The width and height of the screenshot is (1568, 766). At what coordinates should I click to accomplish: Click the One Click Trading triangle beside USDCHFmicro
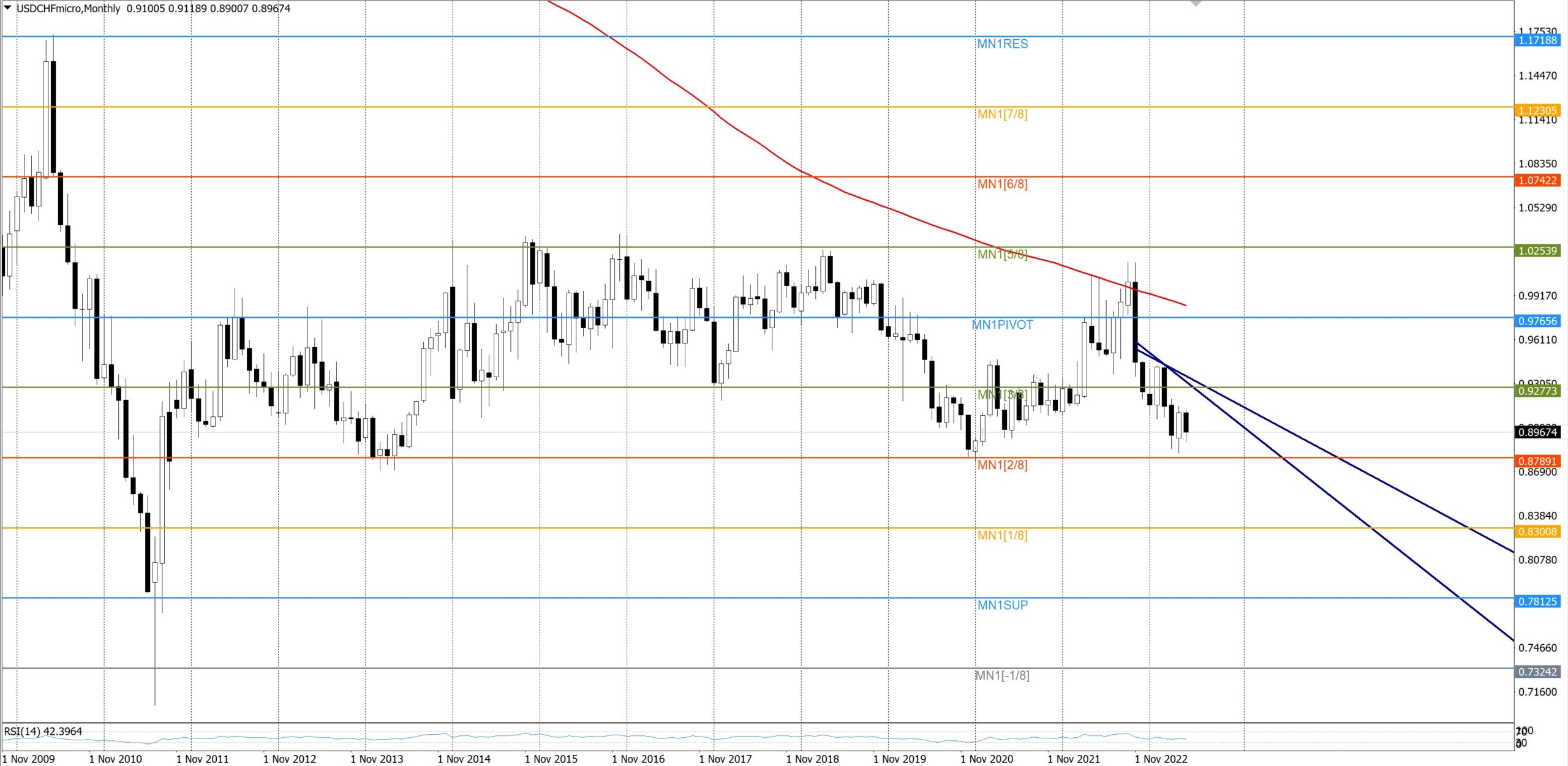[8, 8]
